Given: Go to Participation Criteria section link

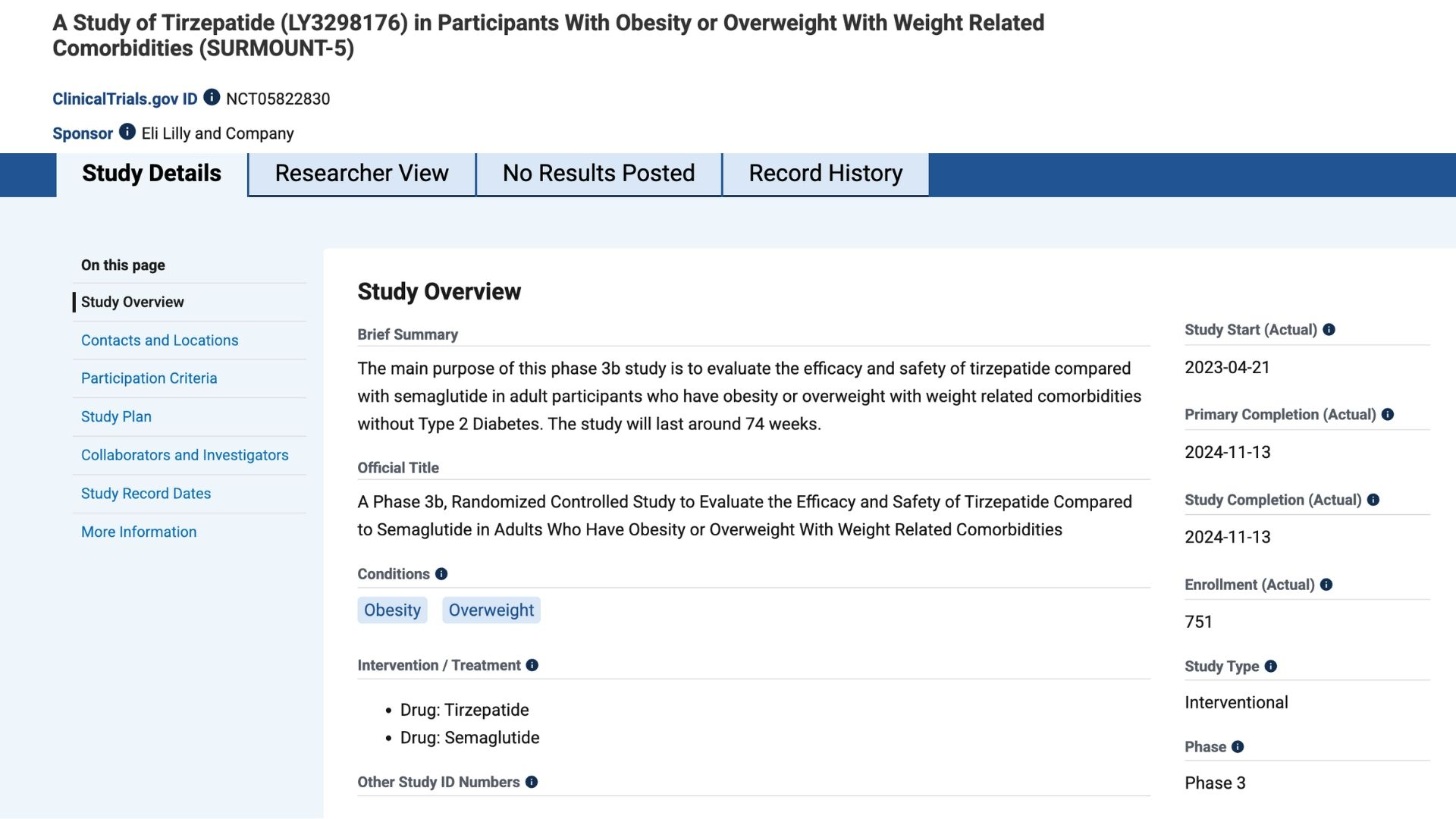Looking at the screenshot, I should [149, 378].
